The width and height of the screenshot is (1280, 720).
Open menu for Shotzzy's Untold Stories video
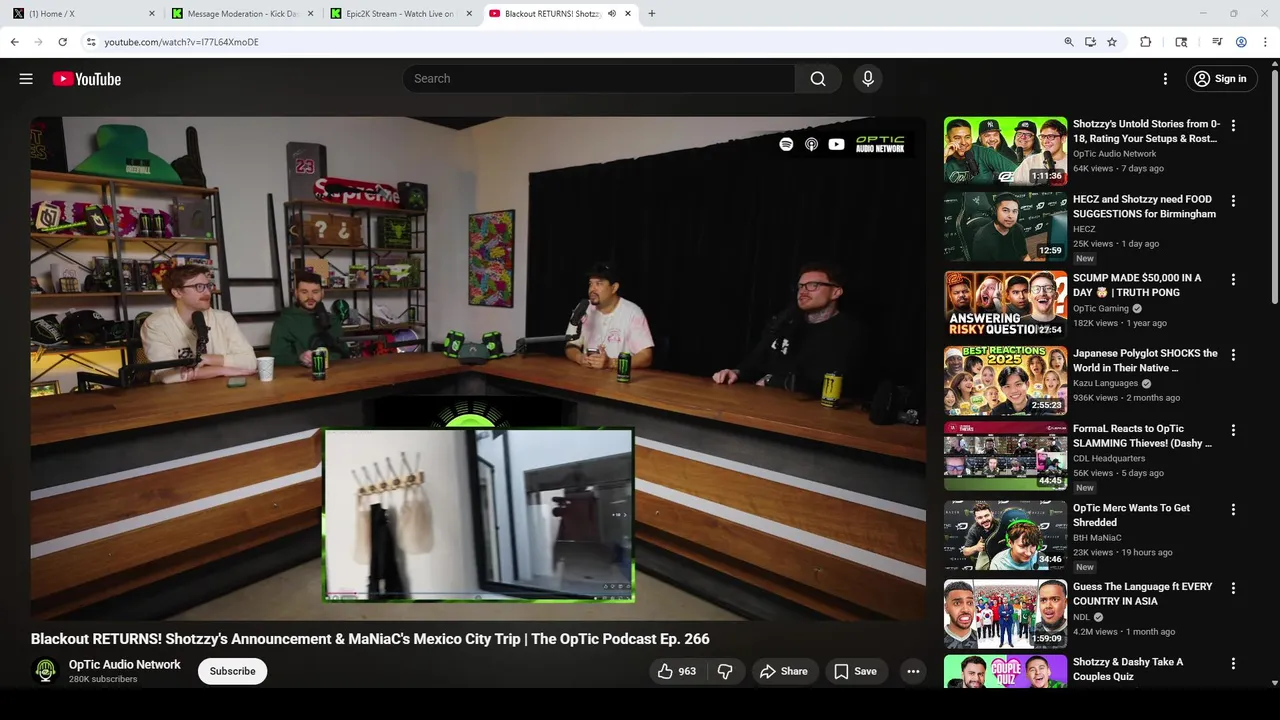(1233, 126)
